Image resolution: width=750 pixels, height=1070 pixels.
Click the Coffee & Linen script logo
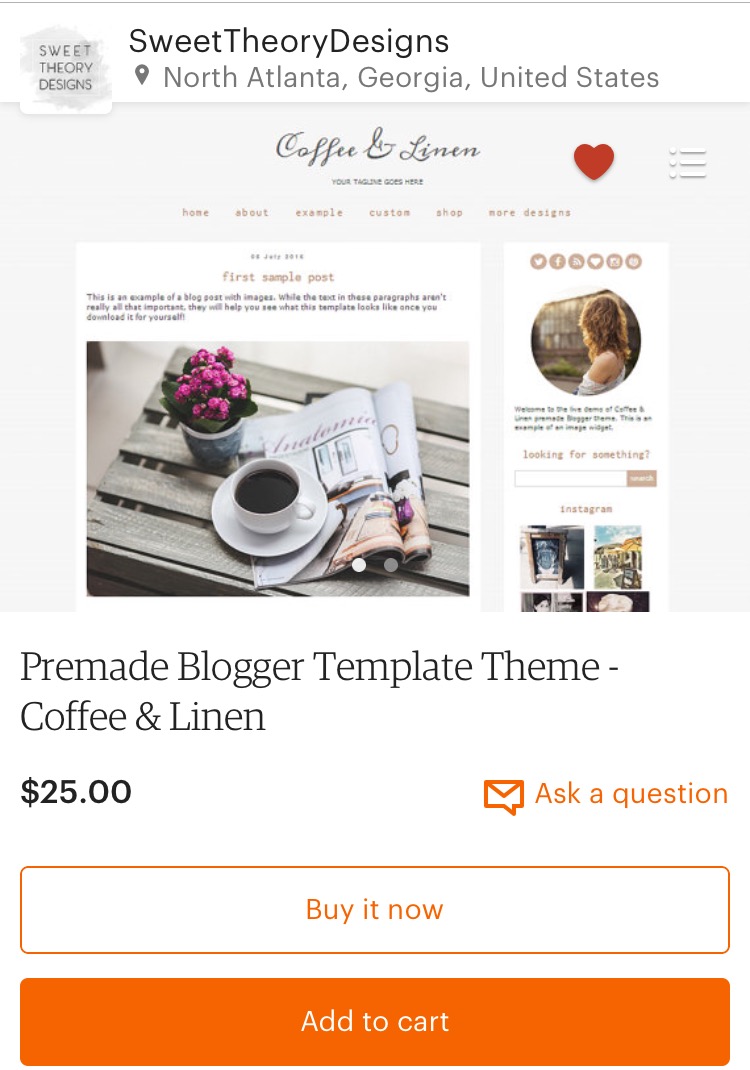coord(377,147)
